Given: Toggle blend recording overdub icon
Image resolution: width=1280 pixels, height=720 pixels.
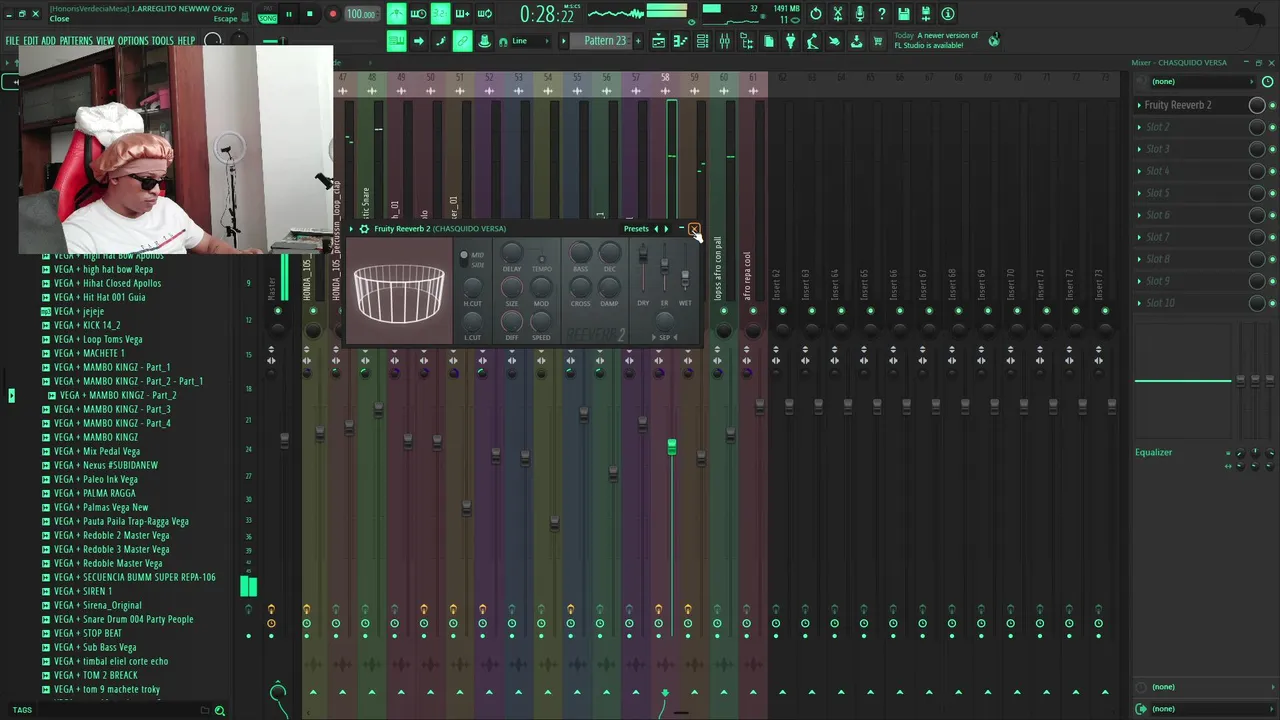Looking at the screenshot, I should pos(462,14).
